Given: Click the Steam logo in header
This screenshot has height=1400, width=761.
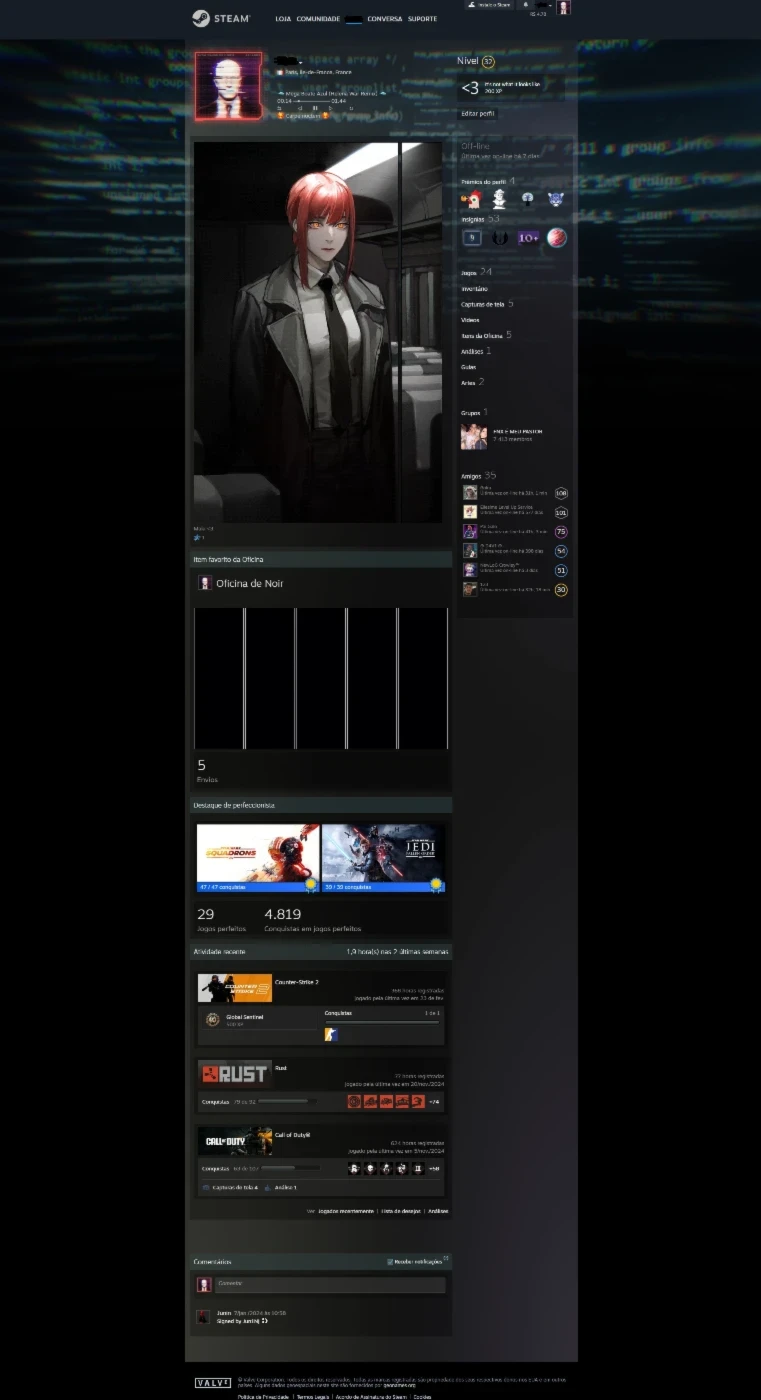Looking at the screenshot, I should [221, 18].
